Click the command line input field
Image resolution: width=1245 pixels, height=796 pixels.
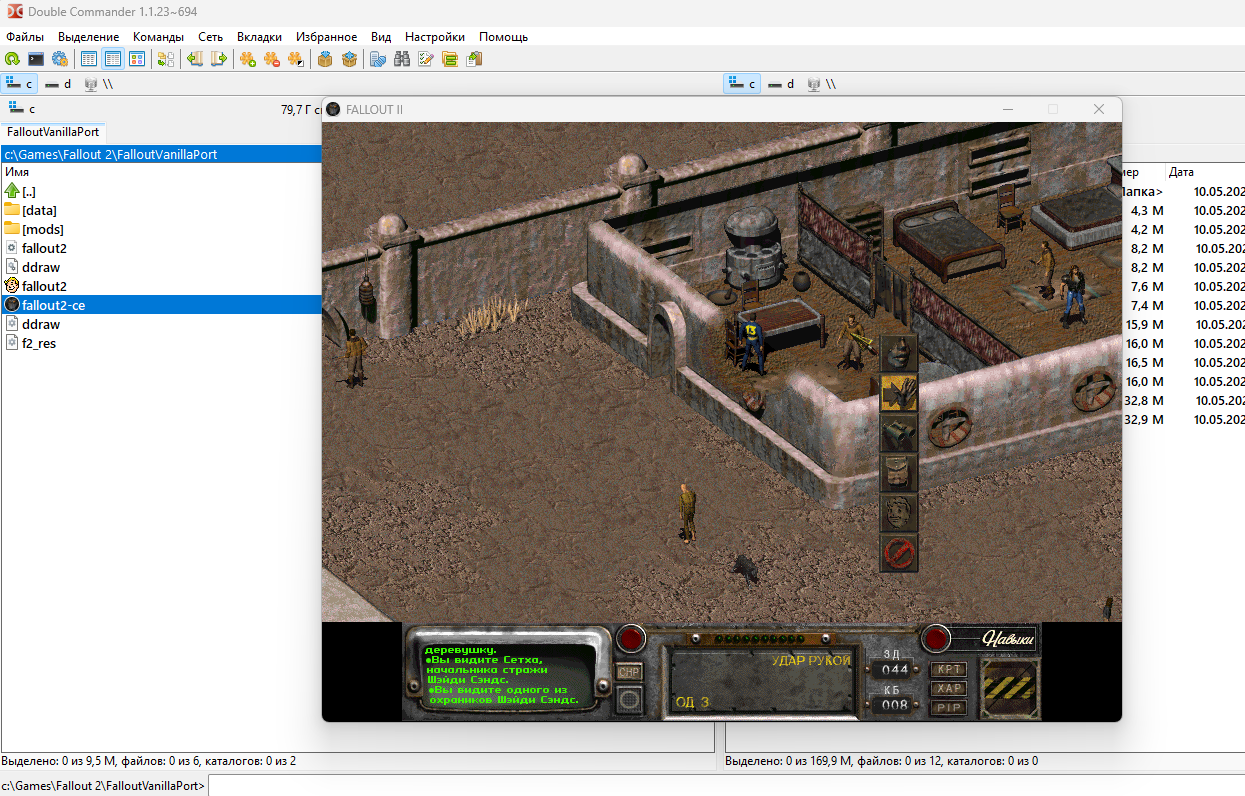pyautogui.click(x=725, y=786)
